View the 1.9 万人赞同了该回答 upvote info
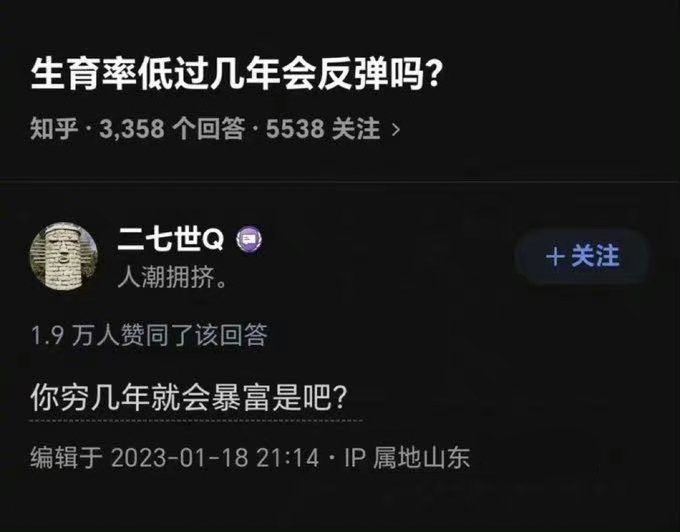680x532 pixels. pyautogui.click(x=149, y=335)
